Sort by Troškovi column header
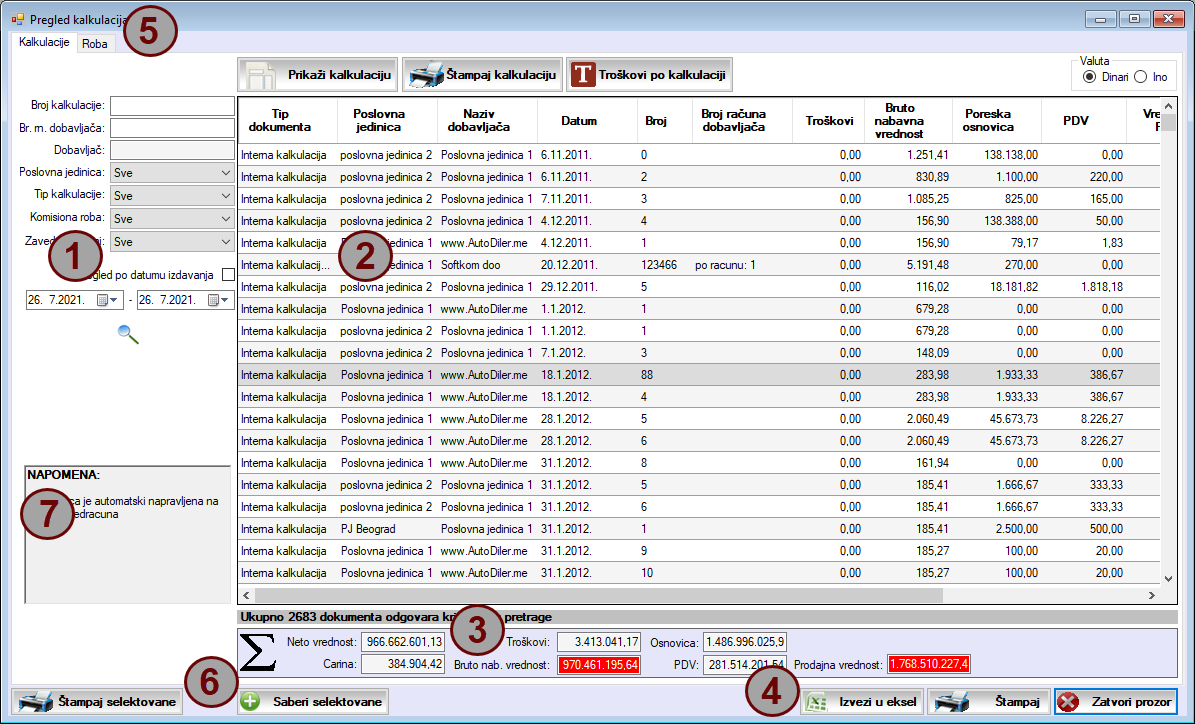This screenshot has width=1195, height=724. point(828,120)
